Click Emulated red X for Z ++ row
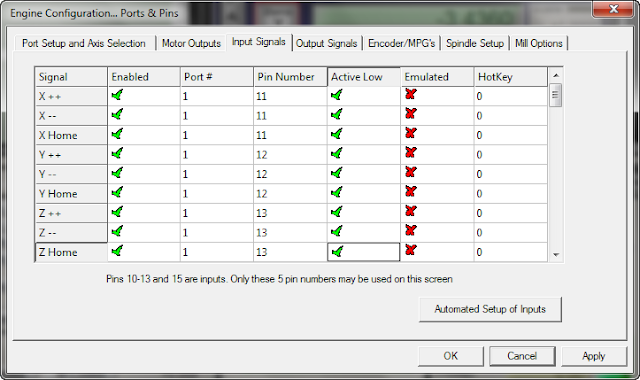 click(411, 211)
